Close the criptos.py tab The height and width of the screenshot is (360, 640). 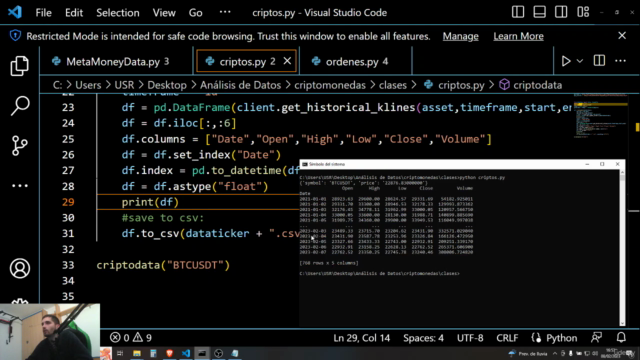click(287, 61)
